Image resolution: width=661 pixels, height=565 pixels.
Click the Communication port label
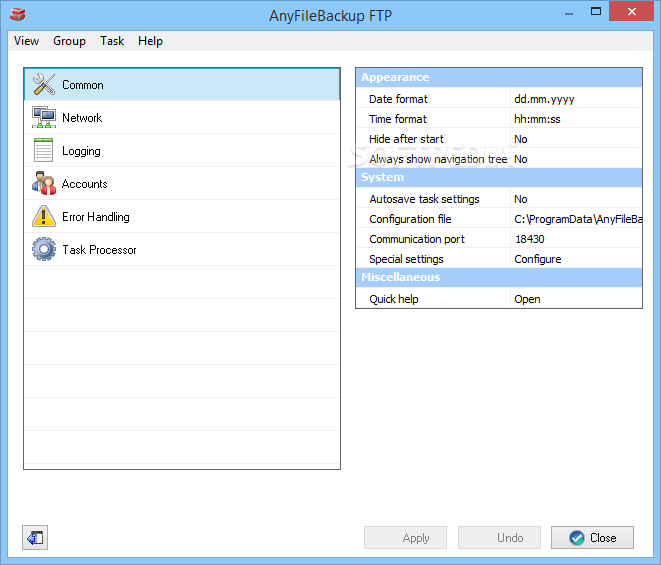coord(417,239)
